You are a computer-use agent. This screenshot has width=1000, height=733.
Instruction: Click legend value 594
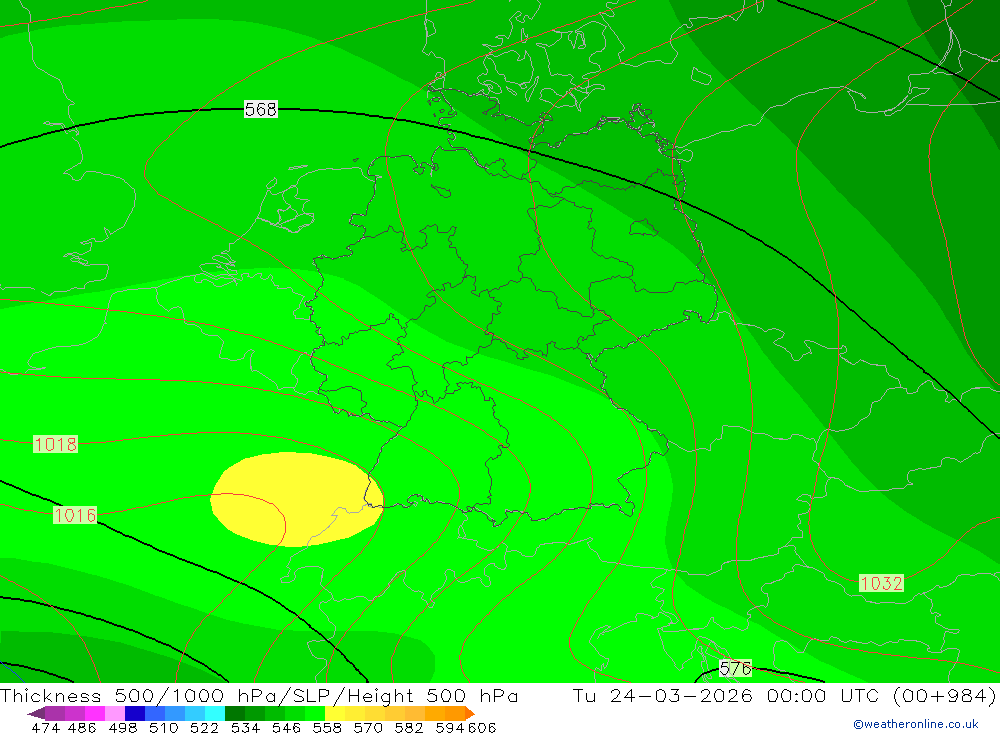coord(450,727)
